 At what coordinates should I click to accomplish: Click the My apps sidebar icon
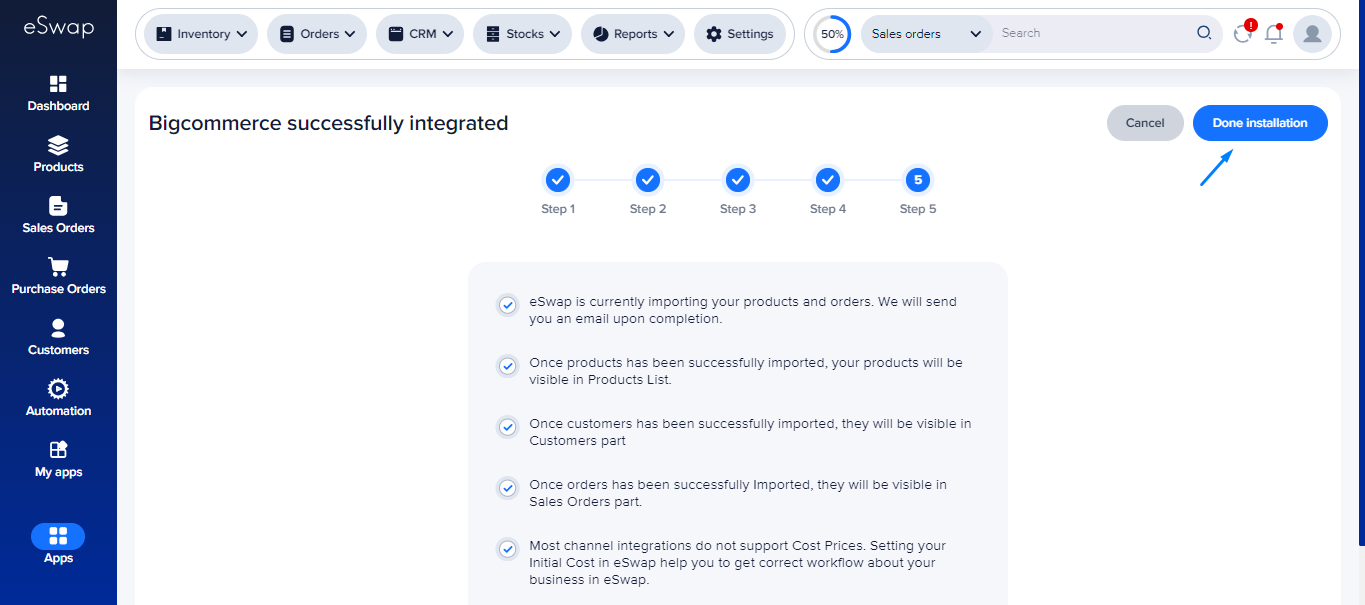58,451
